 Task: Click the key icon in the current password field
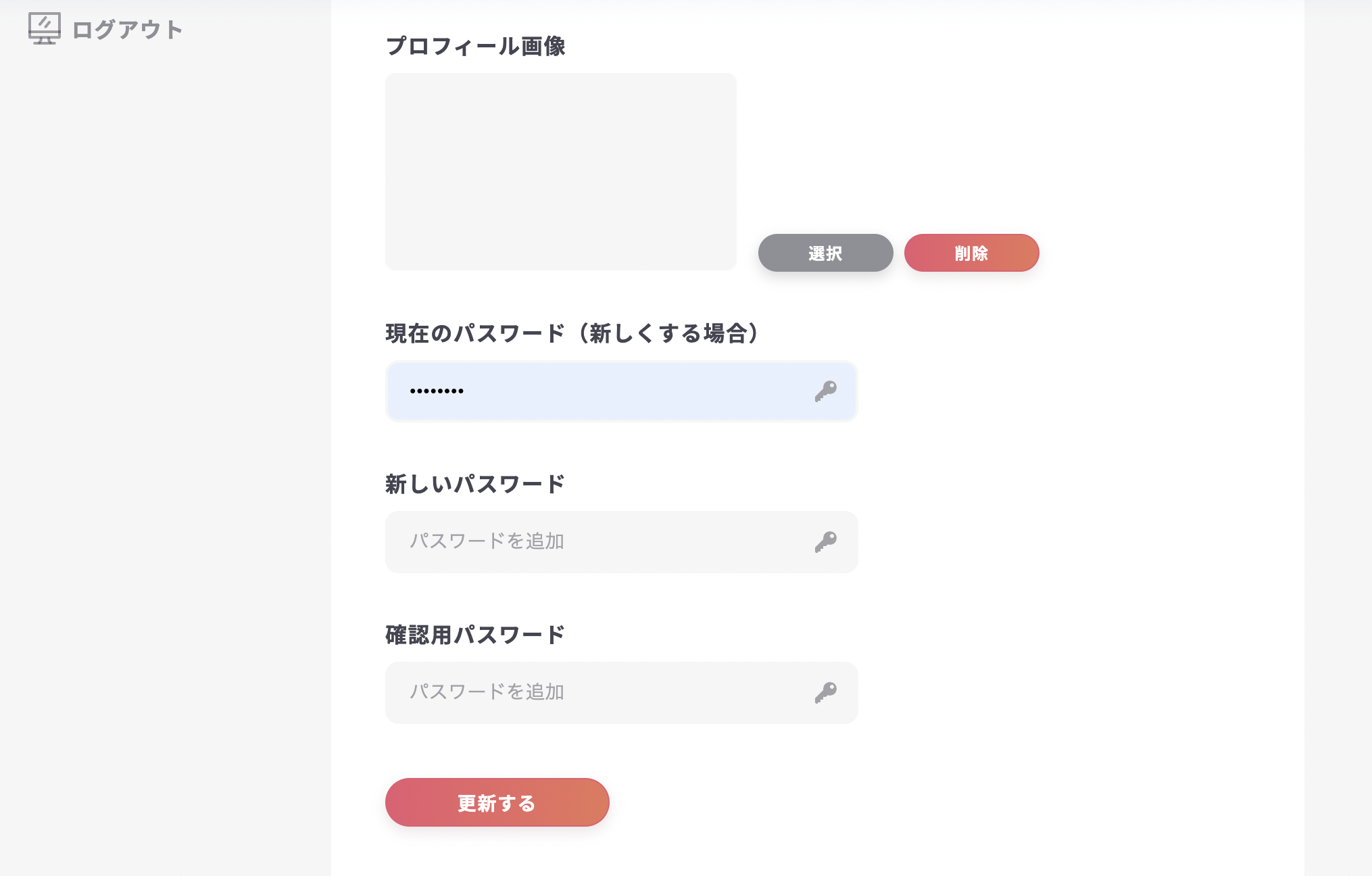[x=826, y=390]
